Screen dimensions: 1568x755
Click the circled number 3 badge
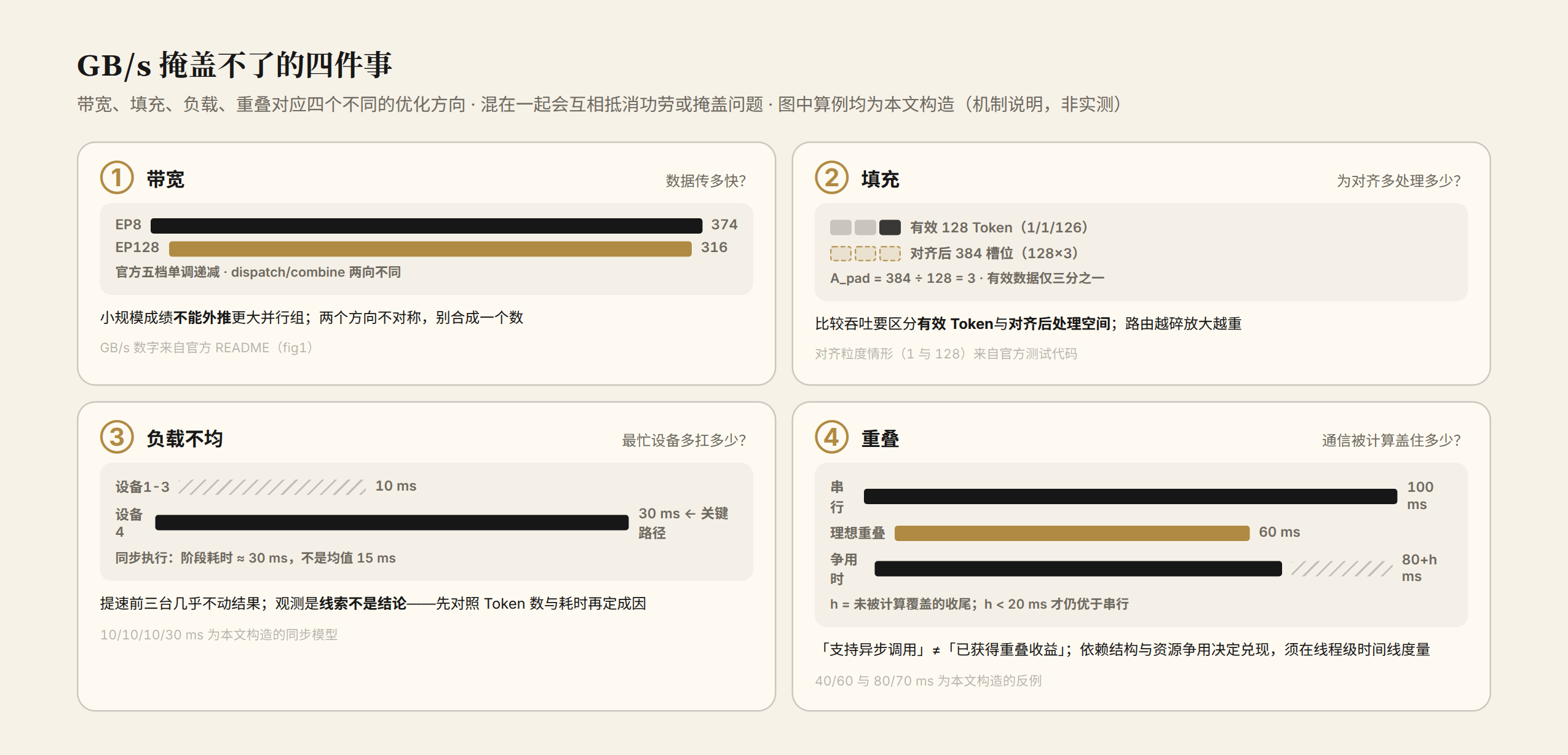pyautogui.click(x=117, y=437)
